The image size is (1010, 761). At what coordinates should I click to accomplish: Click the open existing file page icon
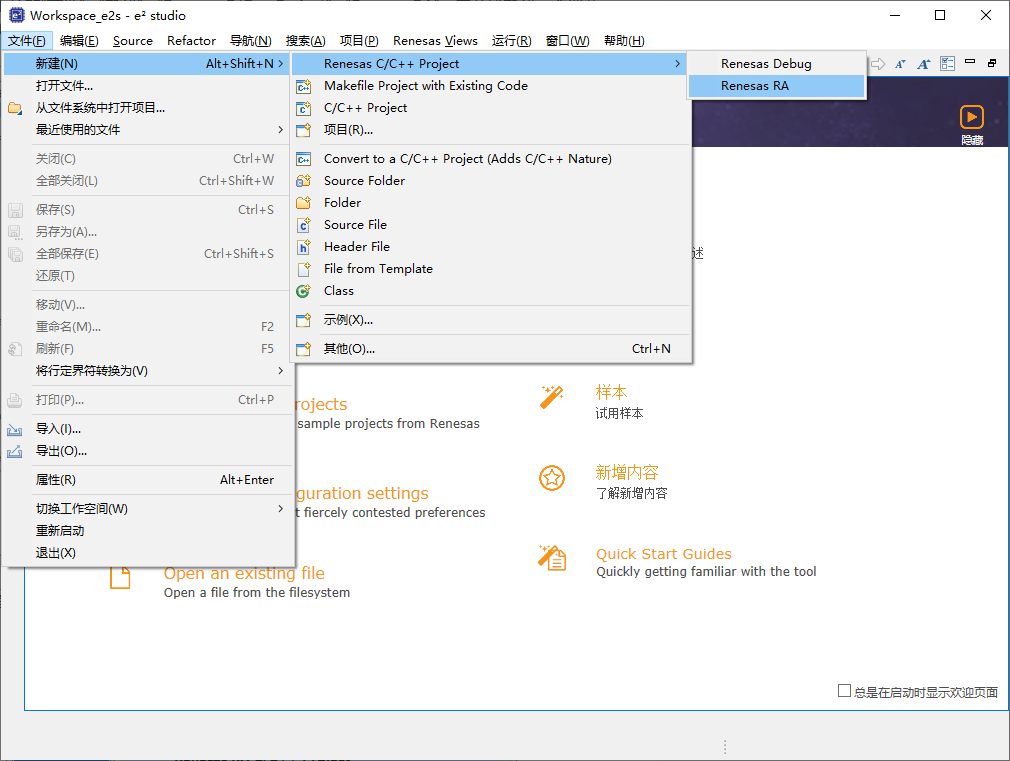(120, 577)
